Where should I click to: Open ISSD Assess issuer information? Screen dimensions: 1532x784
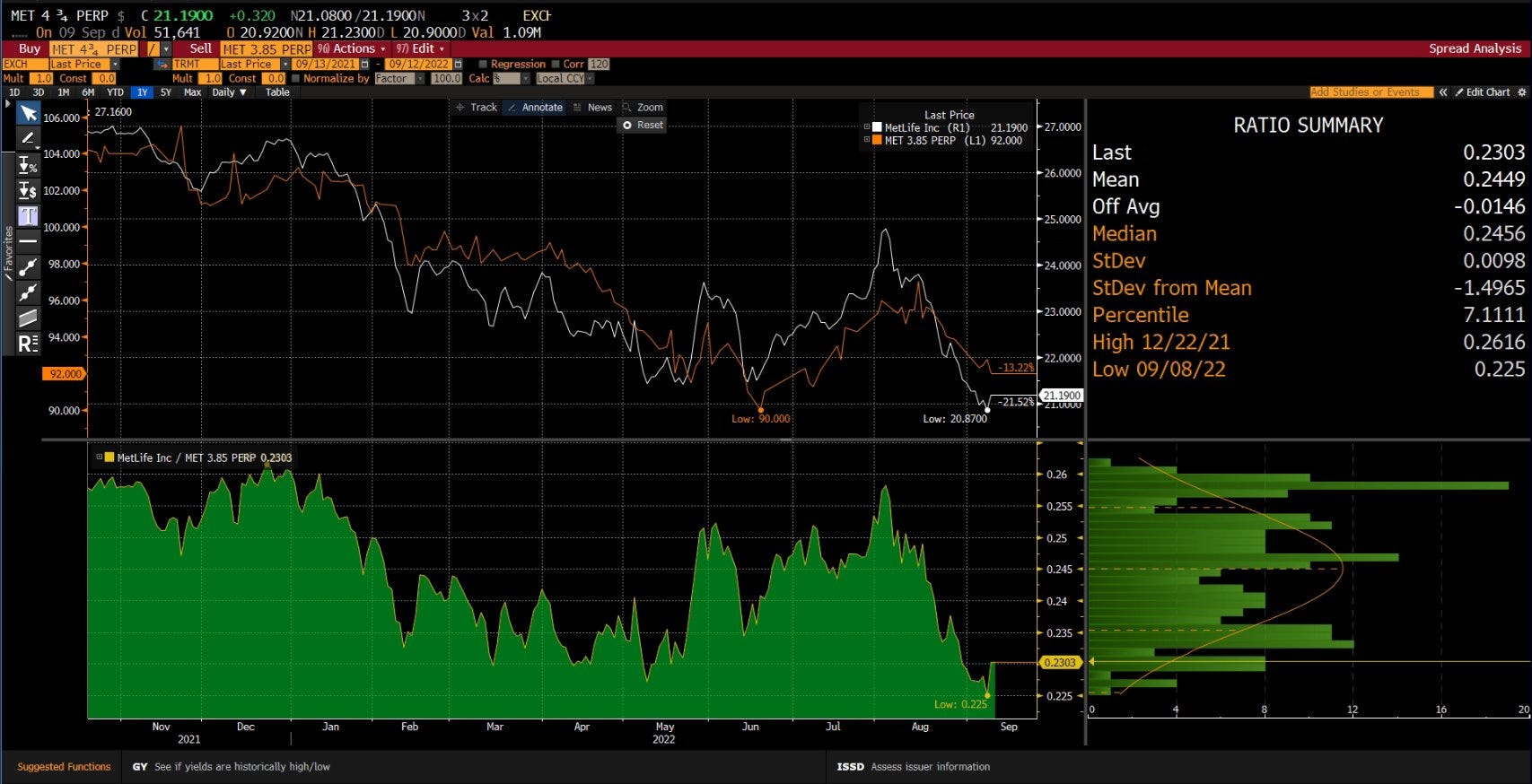(914, 767)
